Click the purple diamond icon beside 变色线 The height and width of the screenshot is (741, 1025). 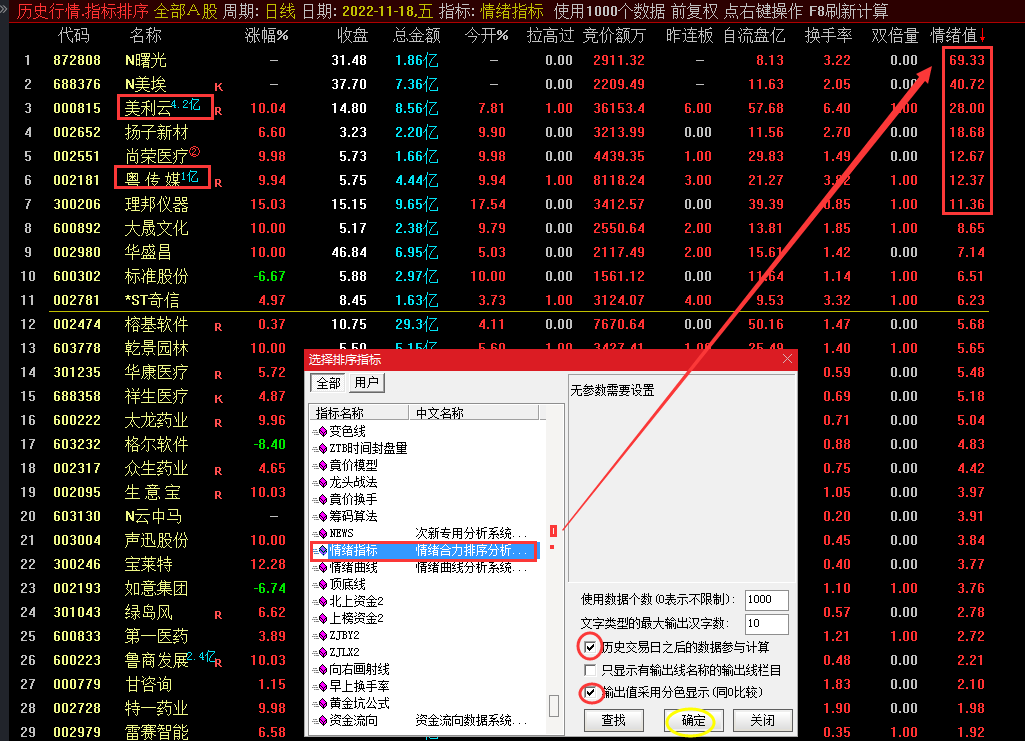pos(322,431)
